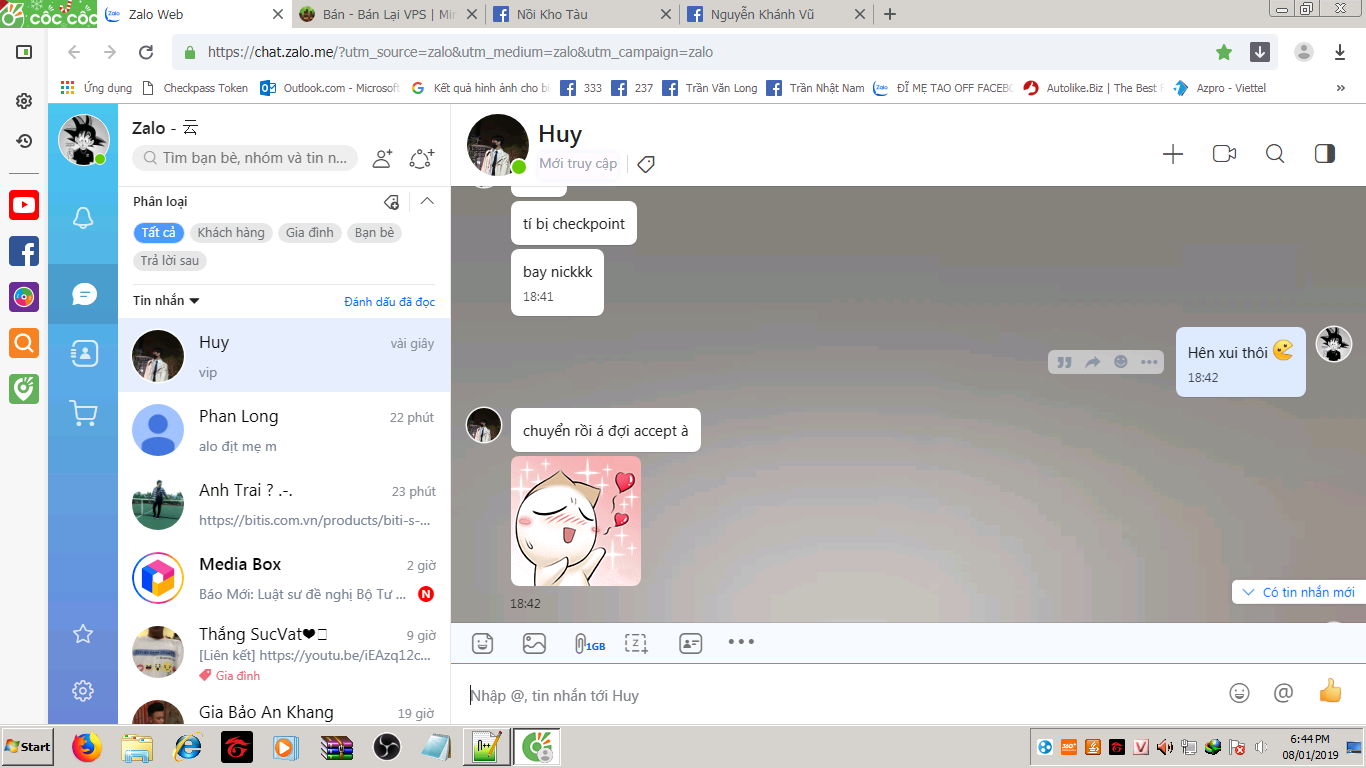Open the Zalo shopping cart

(x=84, y=413)
